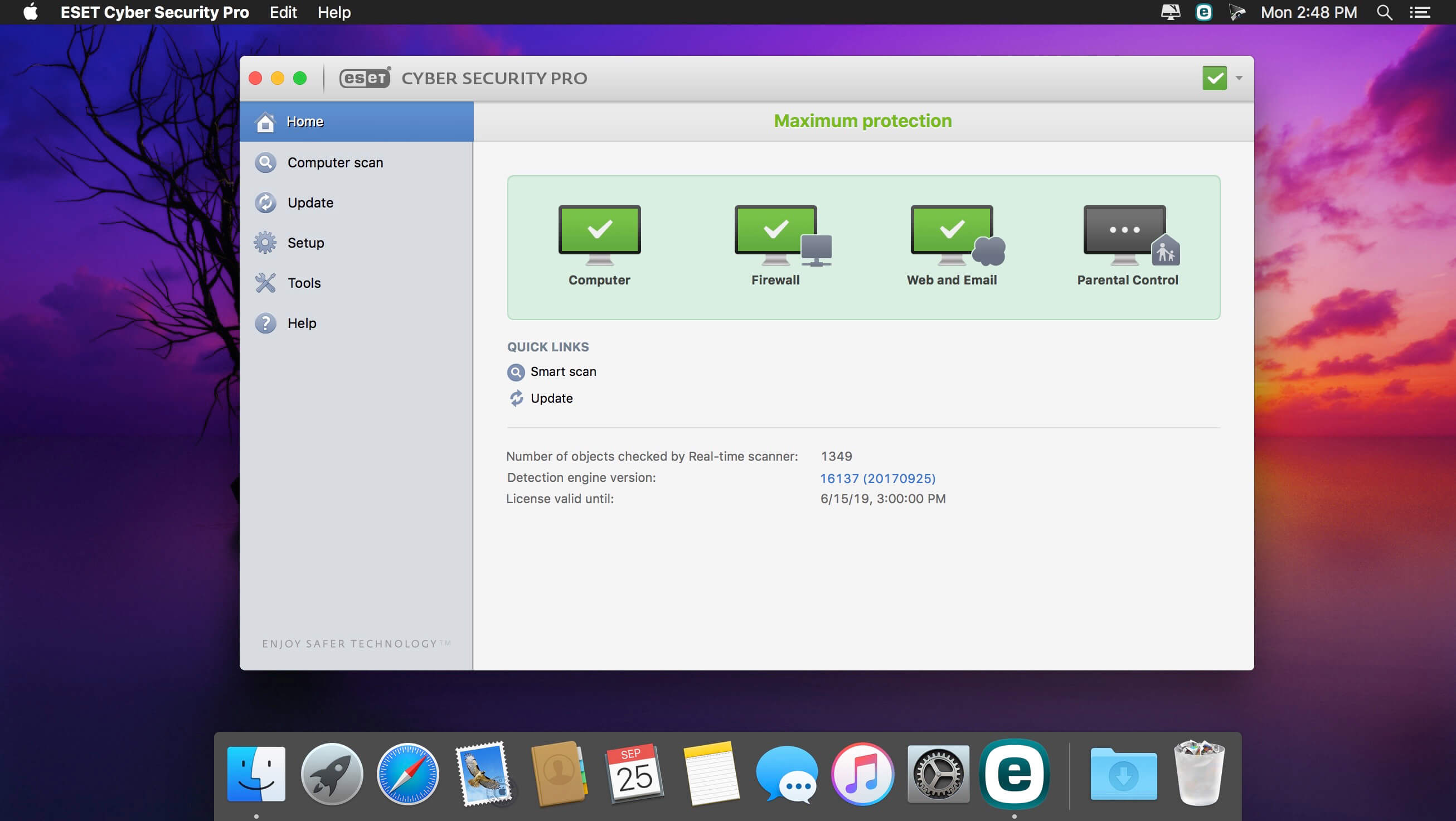Open Finder from the Dock

point(256,774)
